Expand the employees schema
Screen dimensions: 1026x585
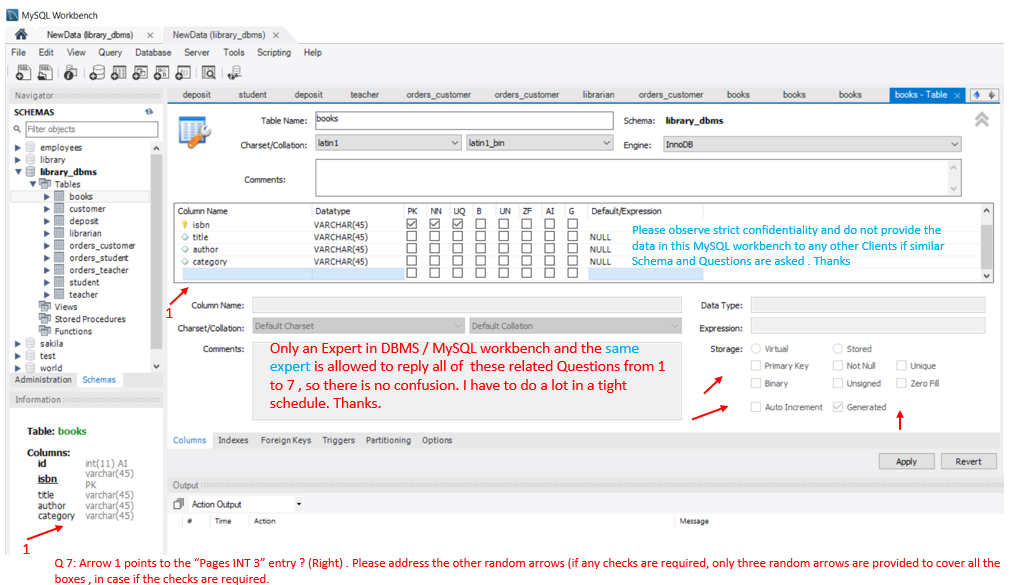pos(18,148)
